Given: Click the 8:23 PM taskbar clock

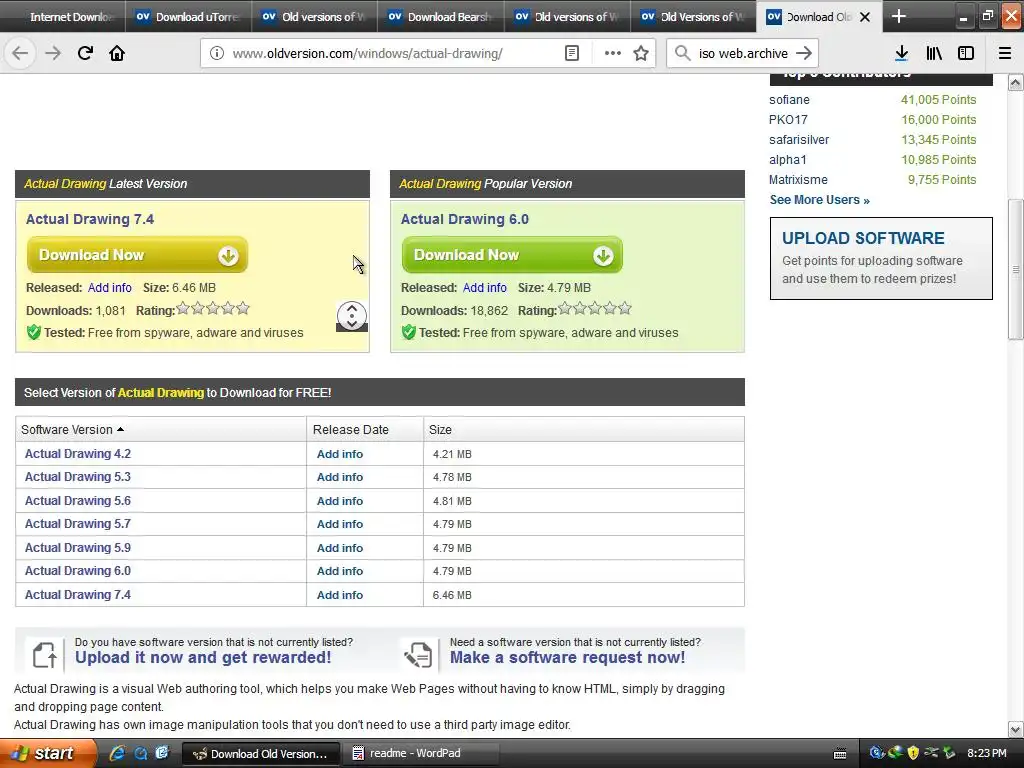Looking at the screenshot, I should click(987, 753).
